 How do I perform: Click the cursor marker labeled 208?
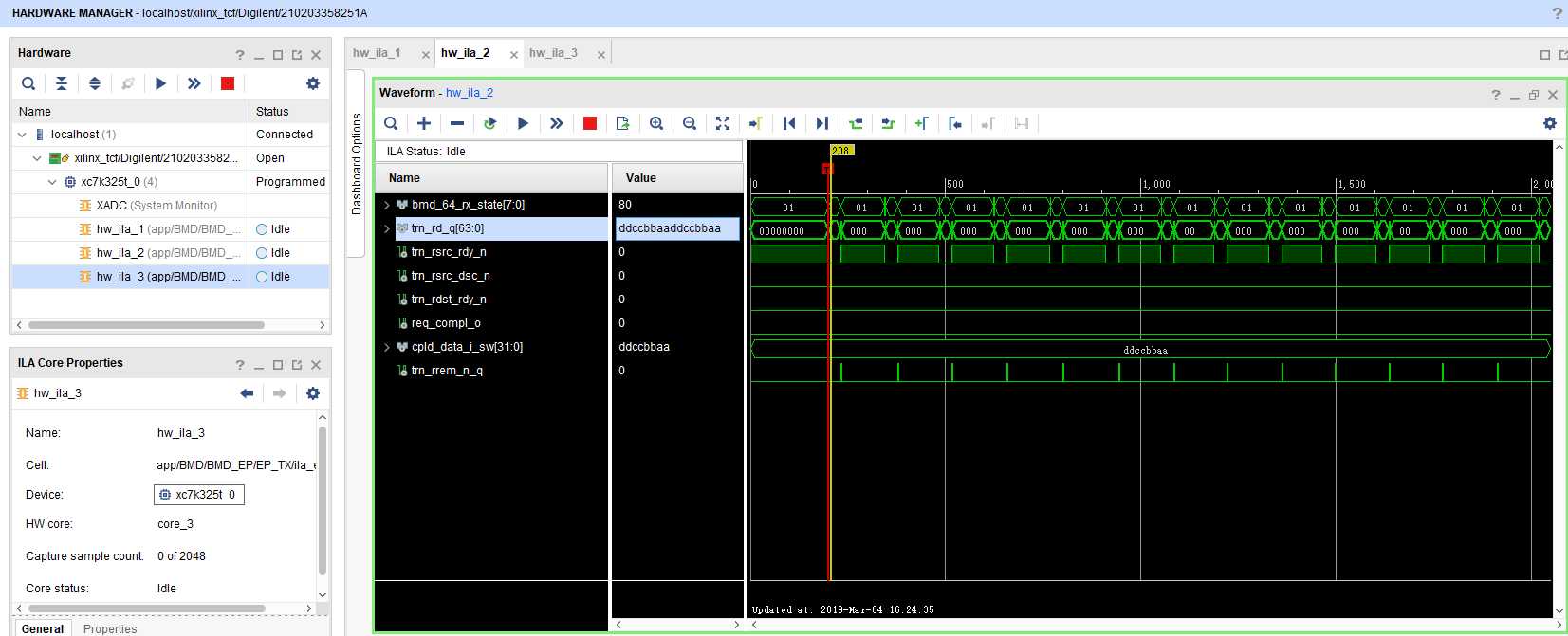coord(841,151)
